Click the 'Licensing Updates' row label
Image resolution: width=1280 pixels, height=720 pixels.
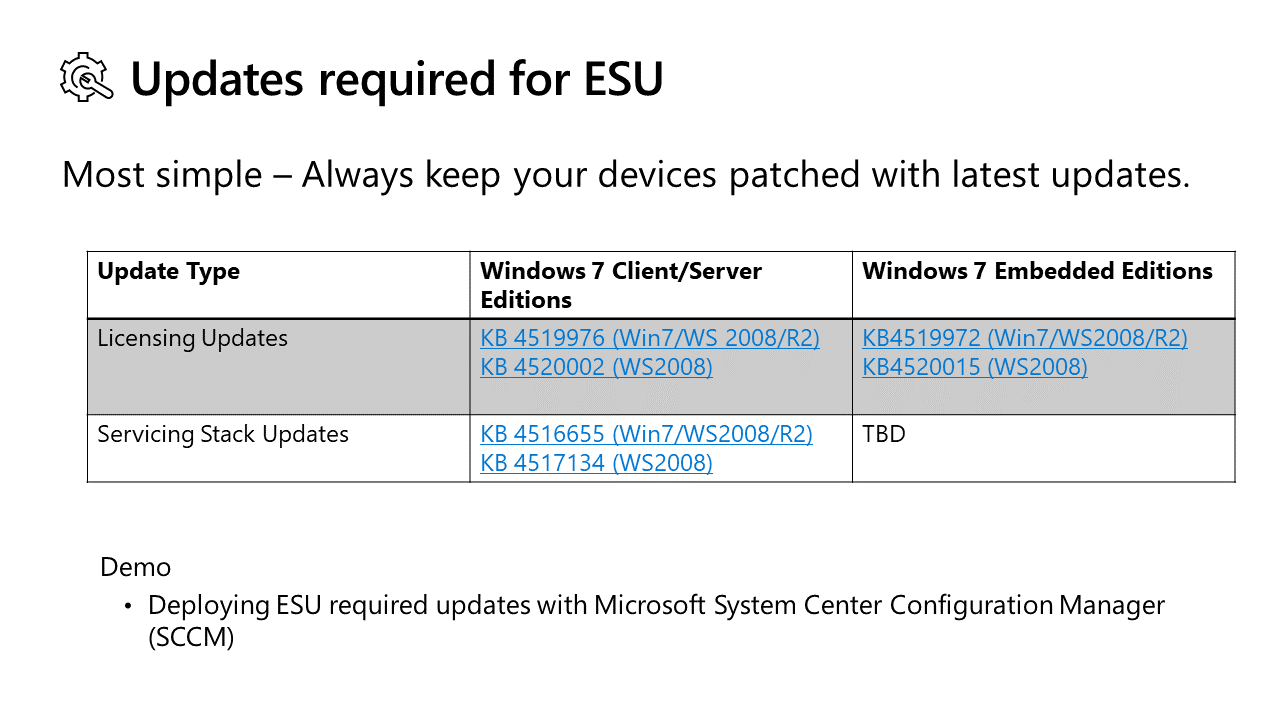tap(192, 338)
